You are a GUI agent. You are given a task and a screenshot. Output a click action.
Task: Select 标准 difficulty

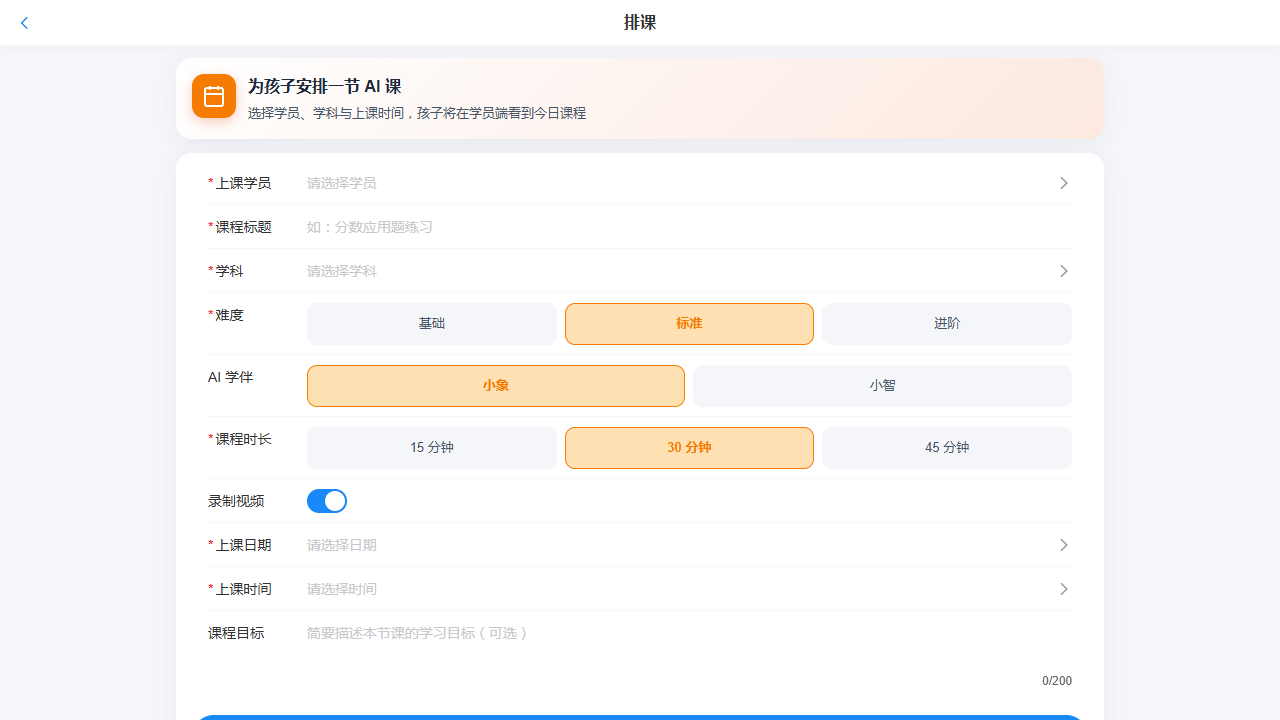click(x=689, y=324)
